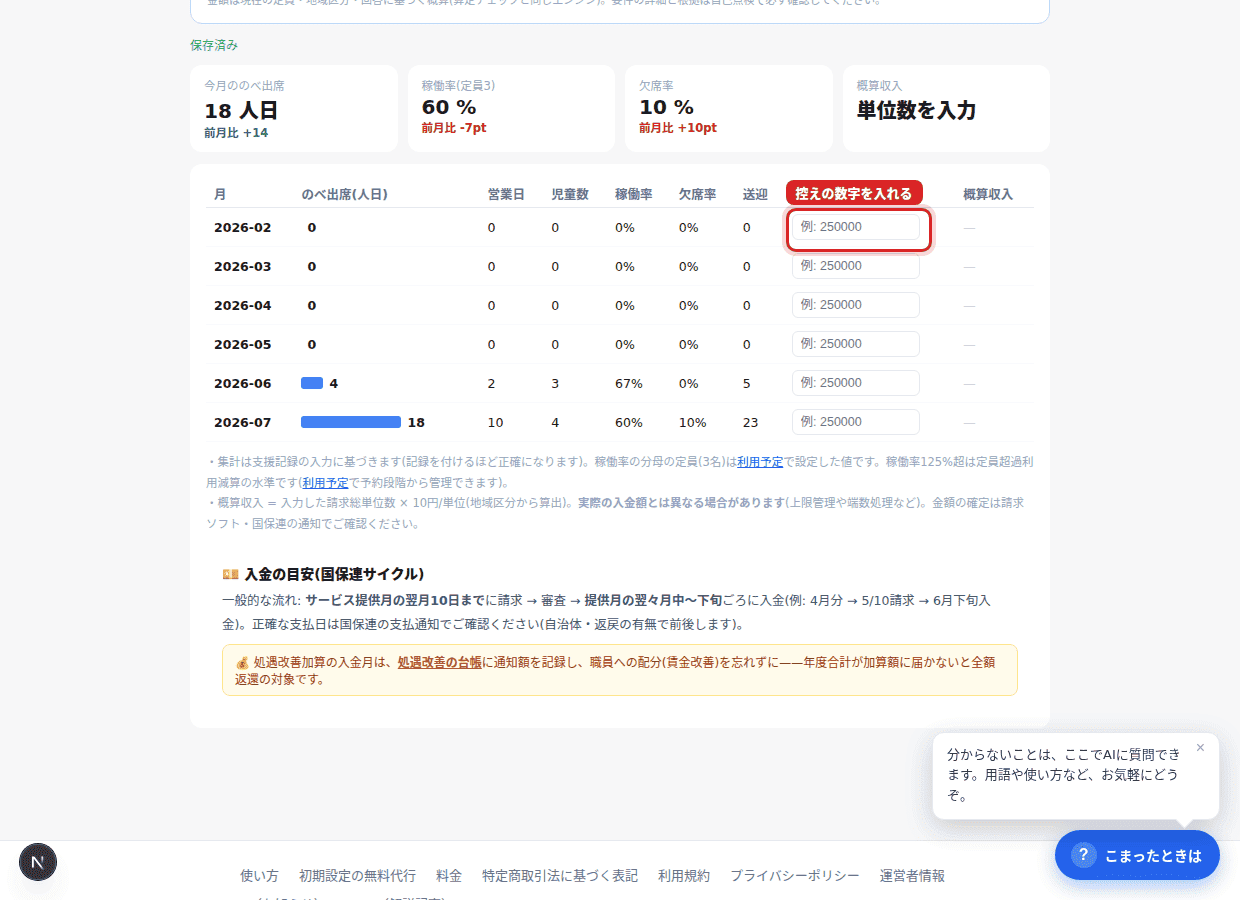Click the 2026-07 unit count input field
1240x900 pixels.
tap(855, 422)
